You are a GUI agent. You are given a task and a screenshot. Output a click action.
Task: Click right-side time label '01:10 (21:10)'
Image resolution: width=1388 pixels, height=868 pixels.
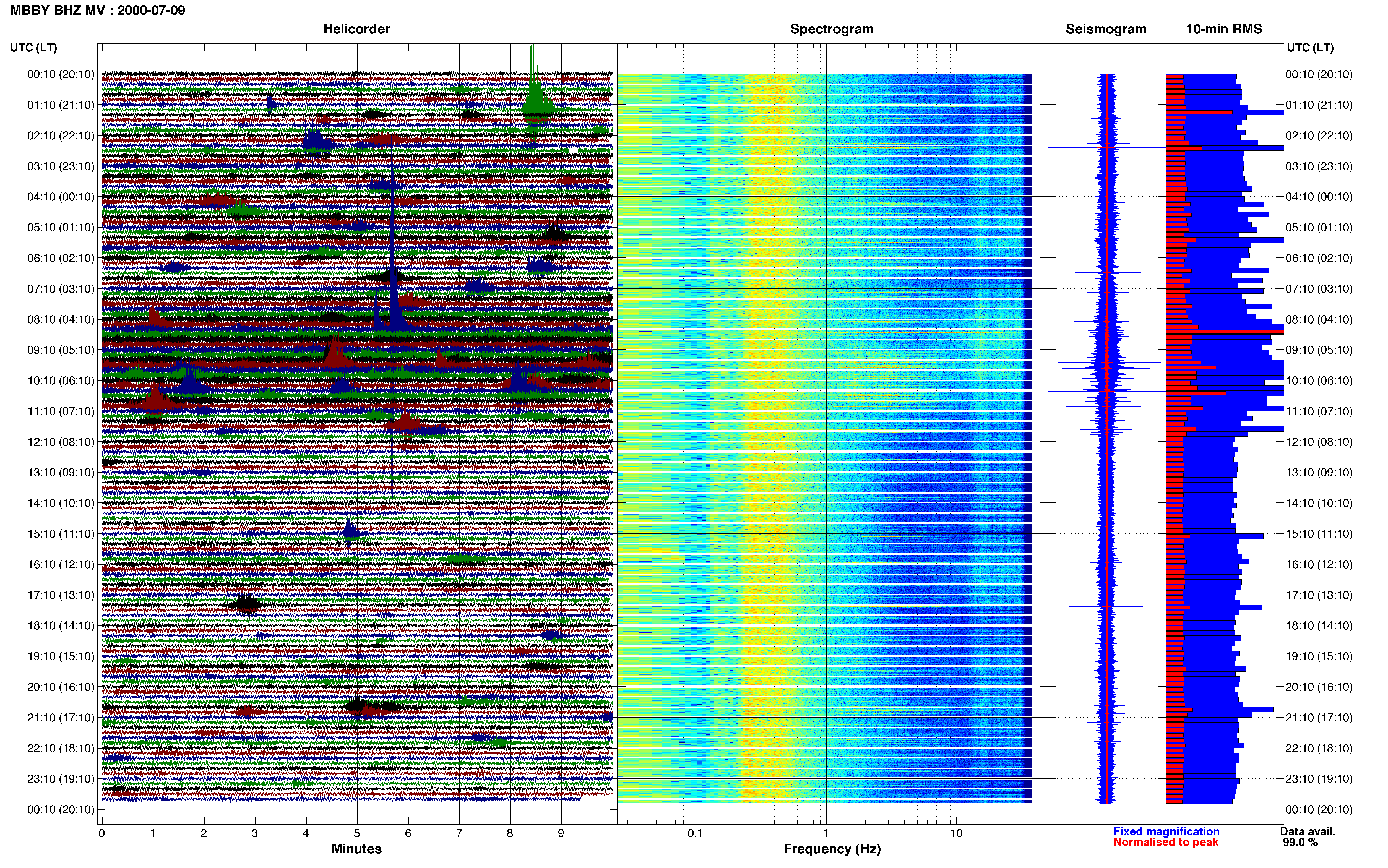[x=1319, y=105]
